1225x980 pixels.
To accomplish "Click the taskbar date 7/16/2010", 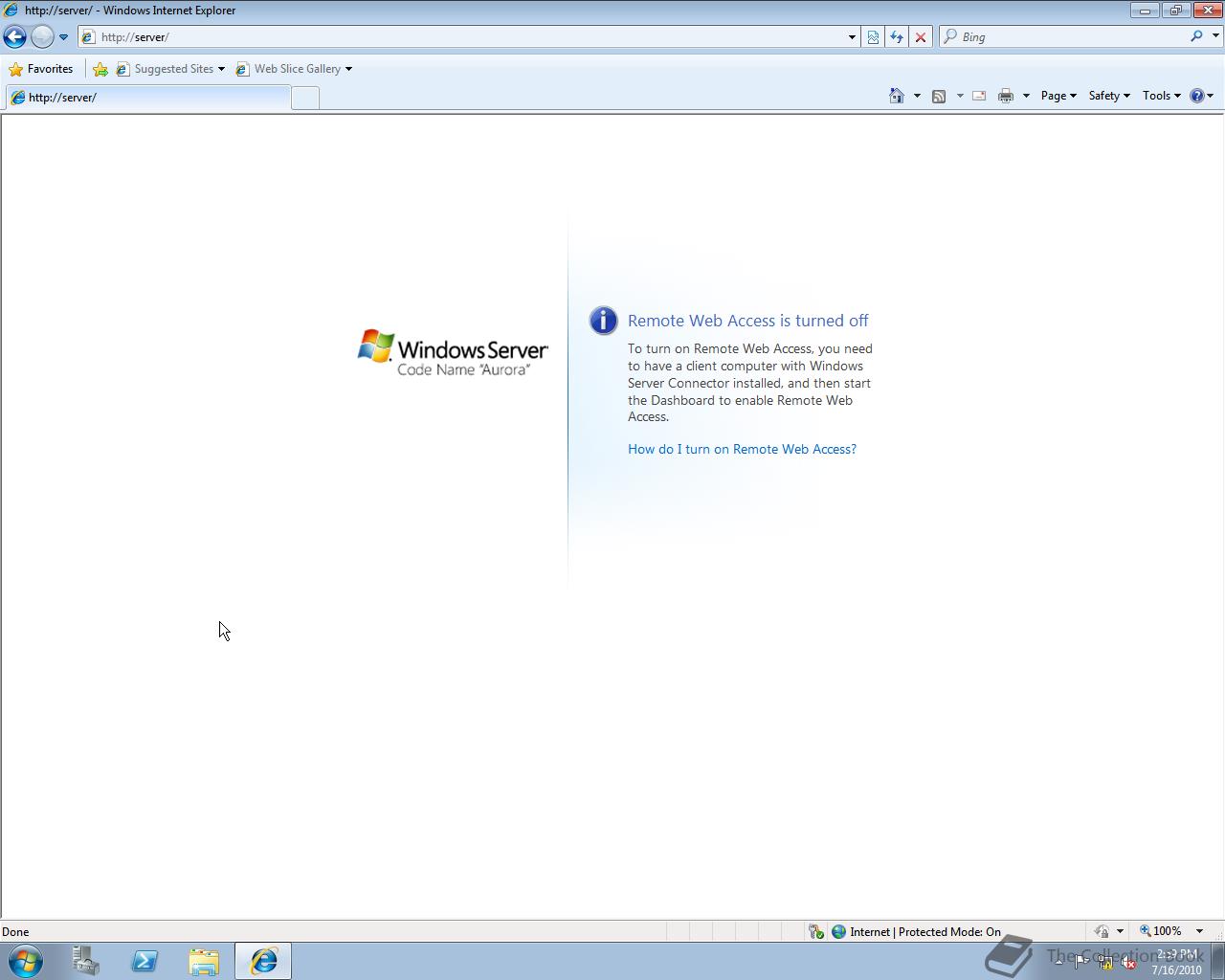I will (1176, 969).
